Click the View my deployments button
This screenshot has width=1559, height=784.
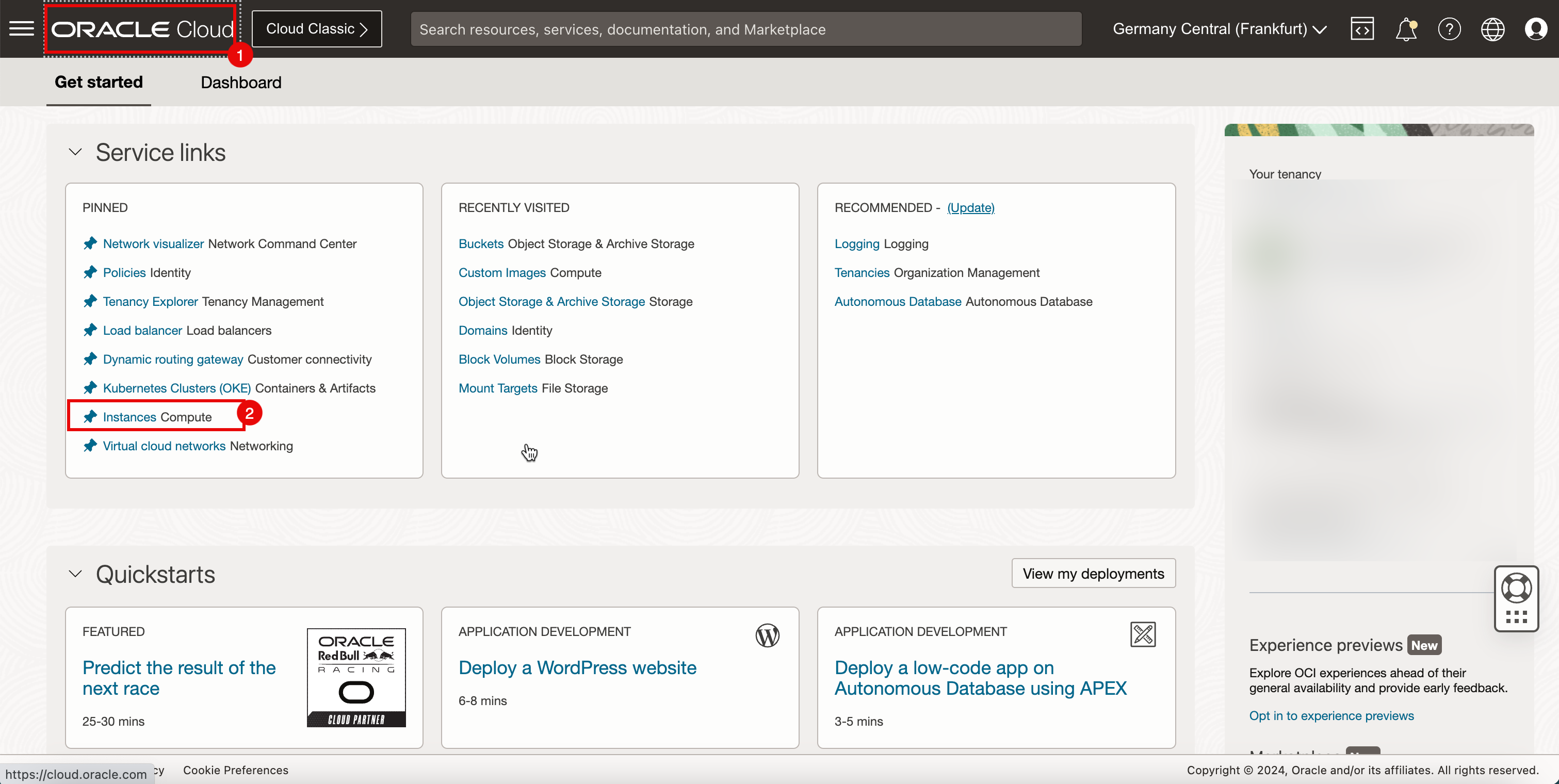tap(1093, 573)
